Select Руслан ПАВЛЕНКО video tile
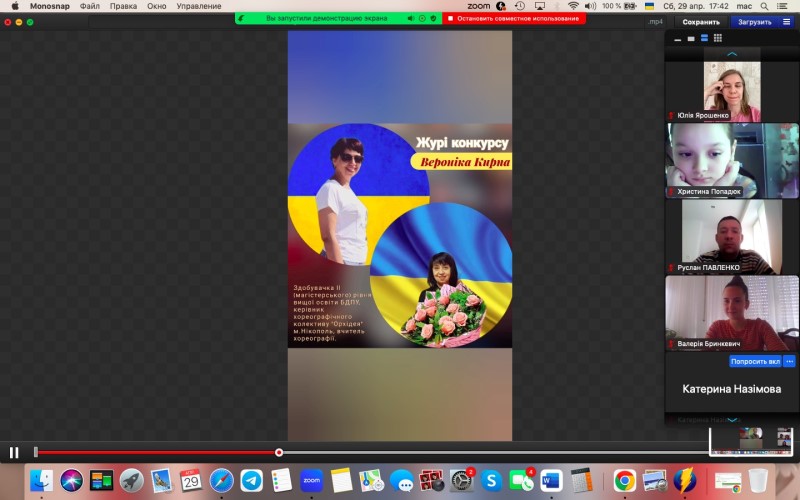 (732, 237)
